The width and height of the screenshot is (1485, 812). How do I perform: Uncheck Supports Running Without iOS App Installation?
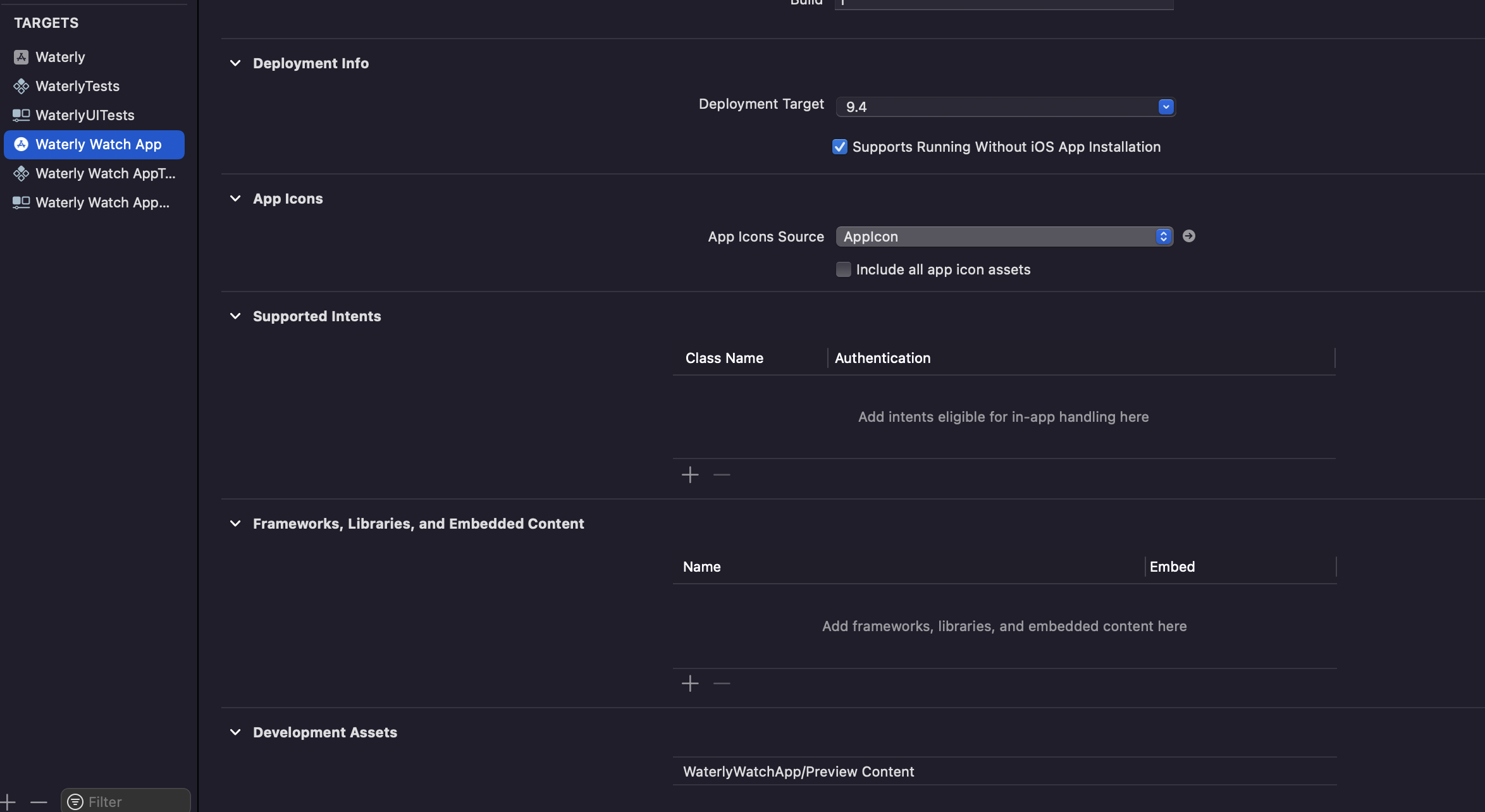(839, 147)
